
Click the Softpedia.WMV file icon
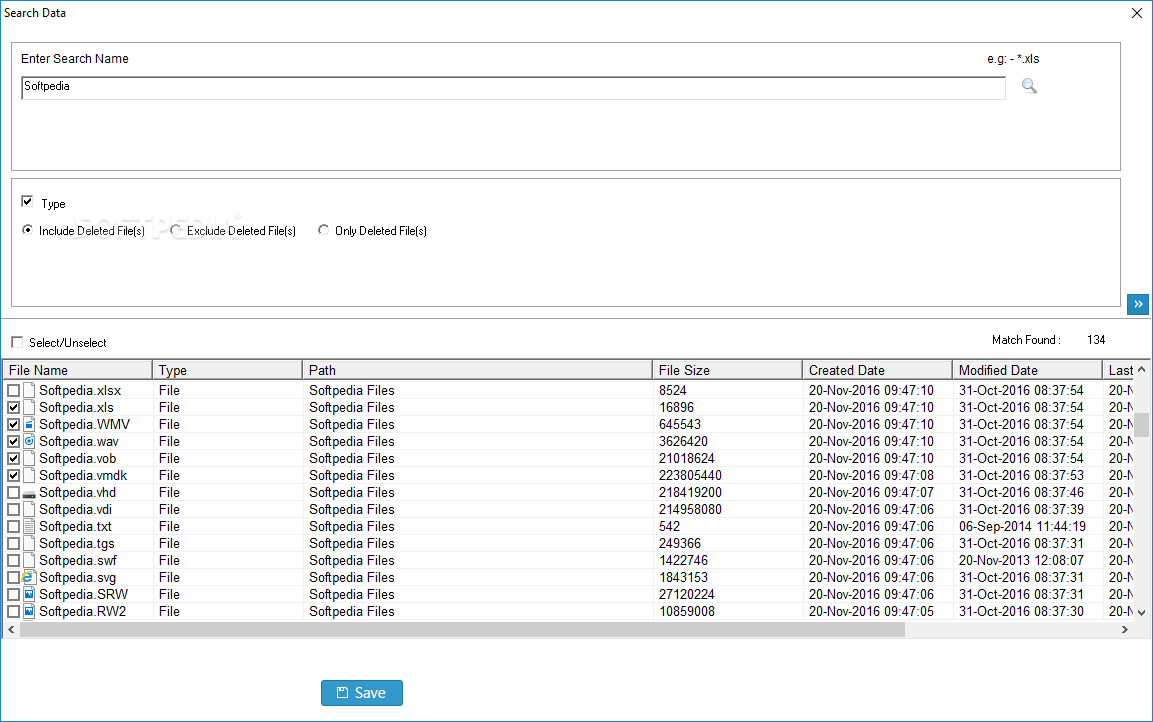[29, 424]
